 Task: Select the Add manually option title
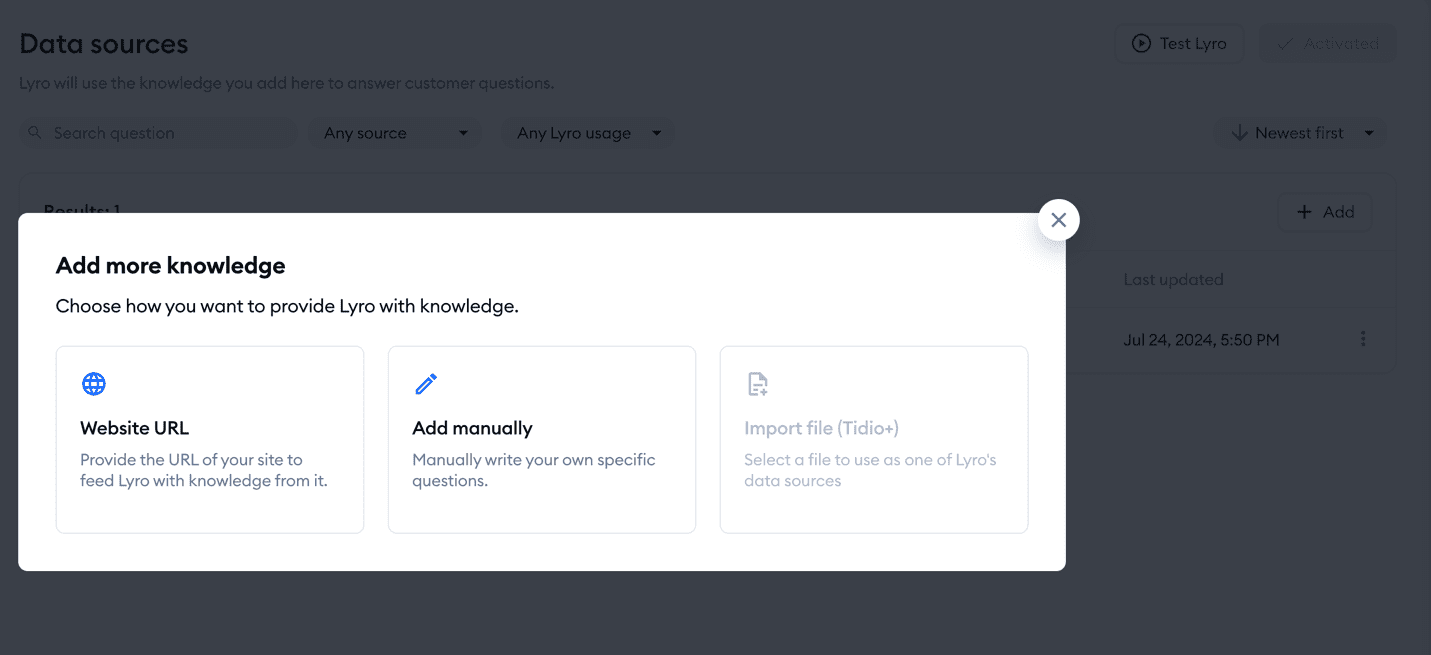point(472,428)
